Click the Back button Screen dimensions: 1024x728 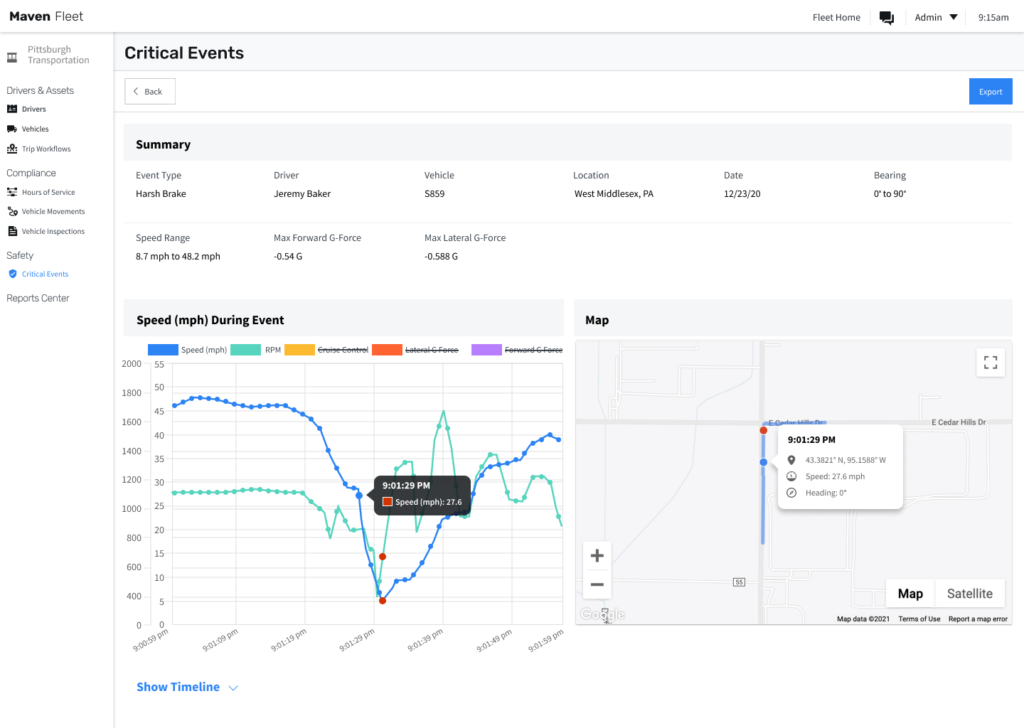[x=150, y=91]
